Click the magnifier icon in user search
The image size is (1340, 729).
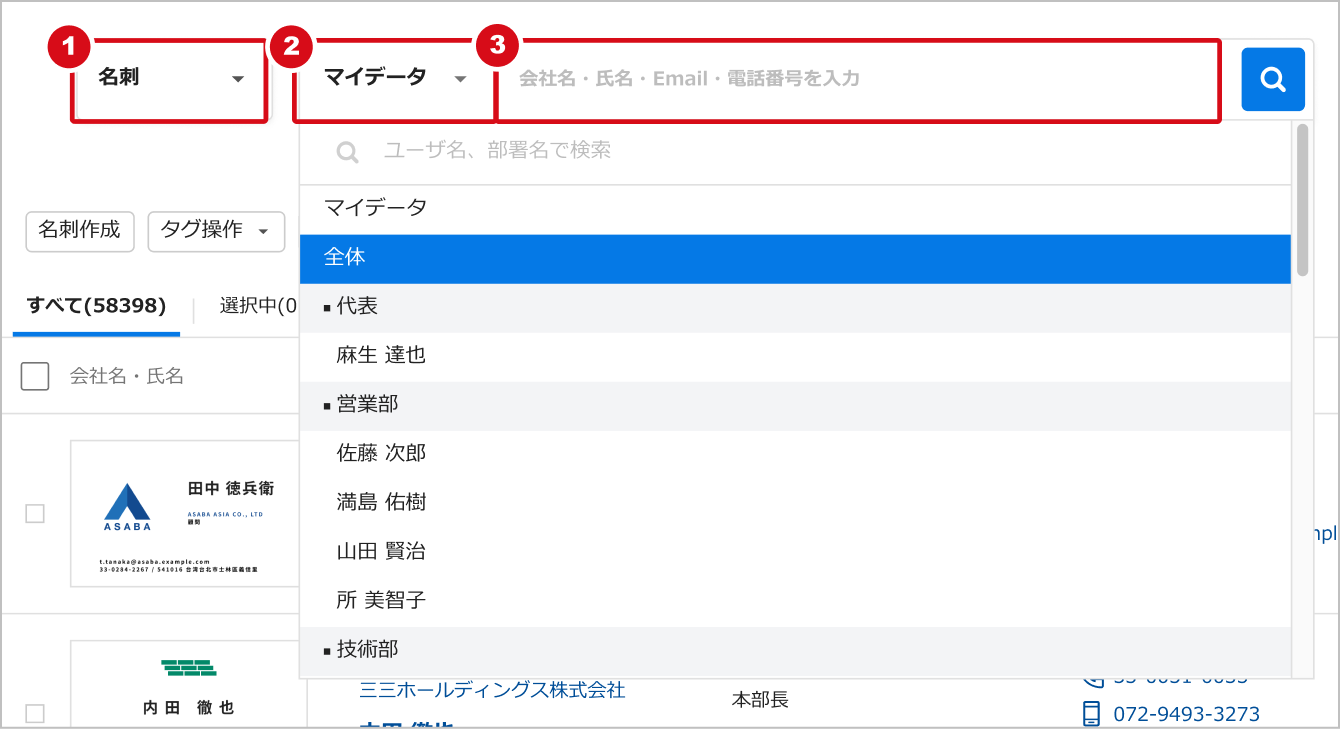(347, 152)
